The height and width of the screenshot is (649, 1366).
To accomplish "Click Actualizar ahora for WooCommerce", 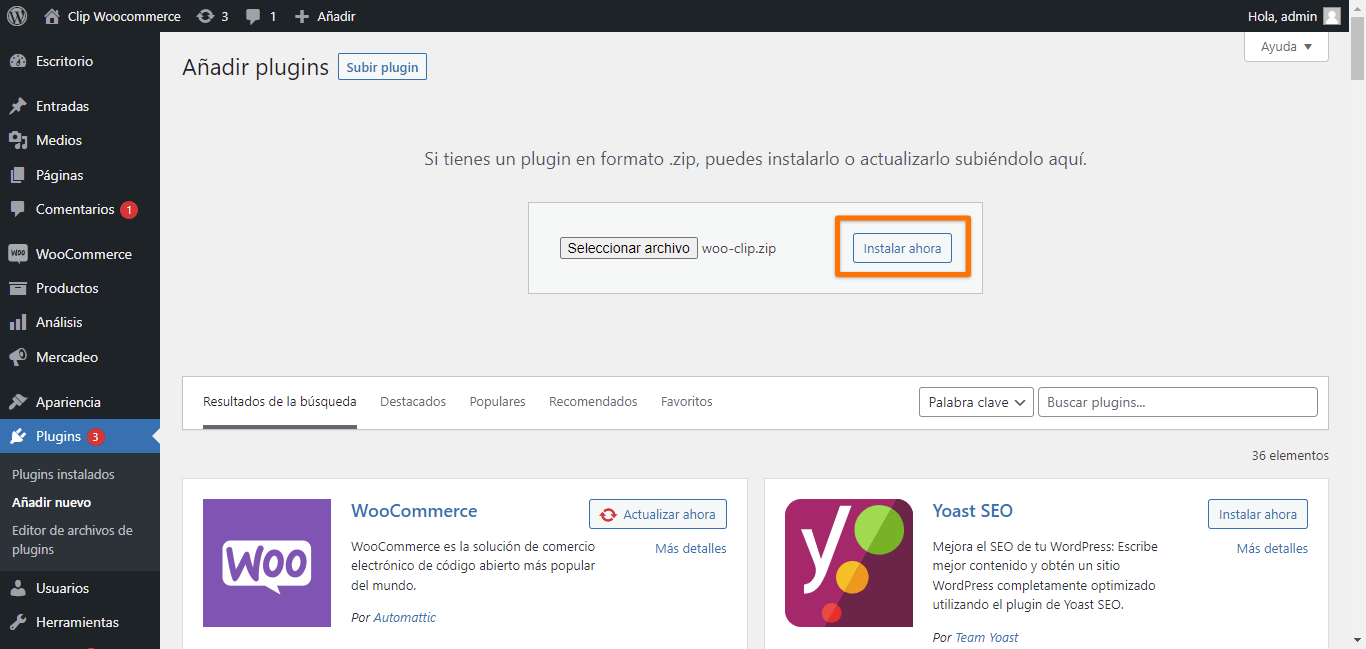I will 658,514.
